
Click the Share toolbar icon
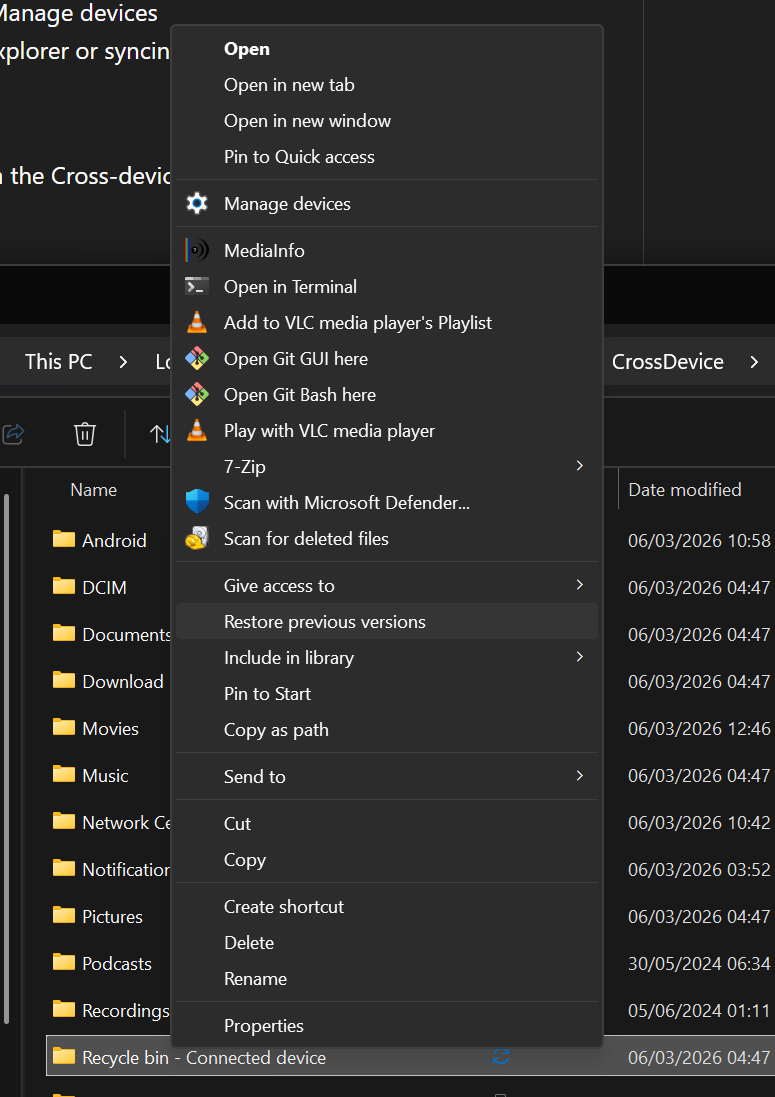pos(13,434)
